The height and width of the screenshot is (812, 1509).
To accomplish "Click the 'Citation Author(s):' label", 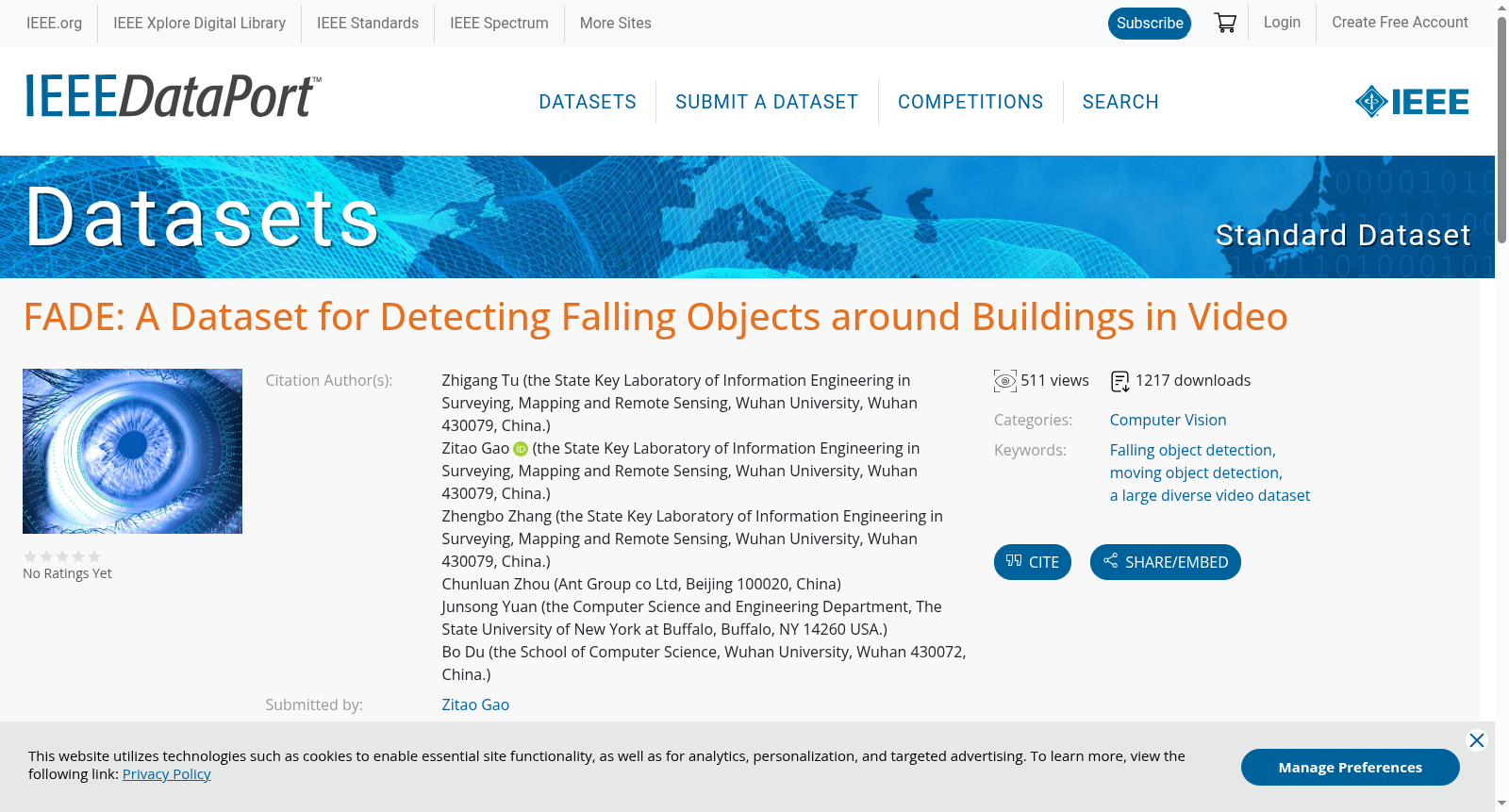I will click(x=329, y=381).
